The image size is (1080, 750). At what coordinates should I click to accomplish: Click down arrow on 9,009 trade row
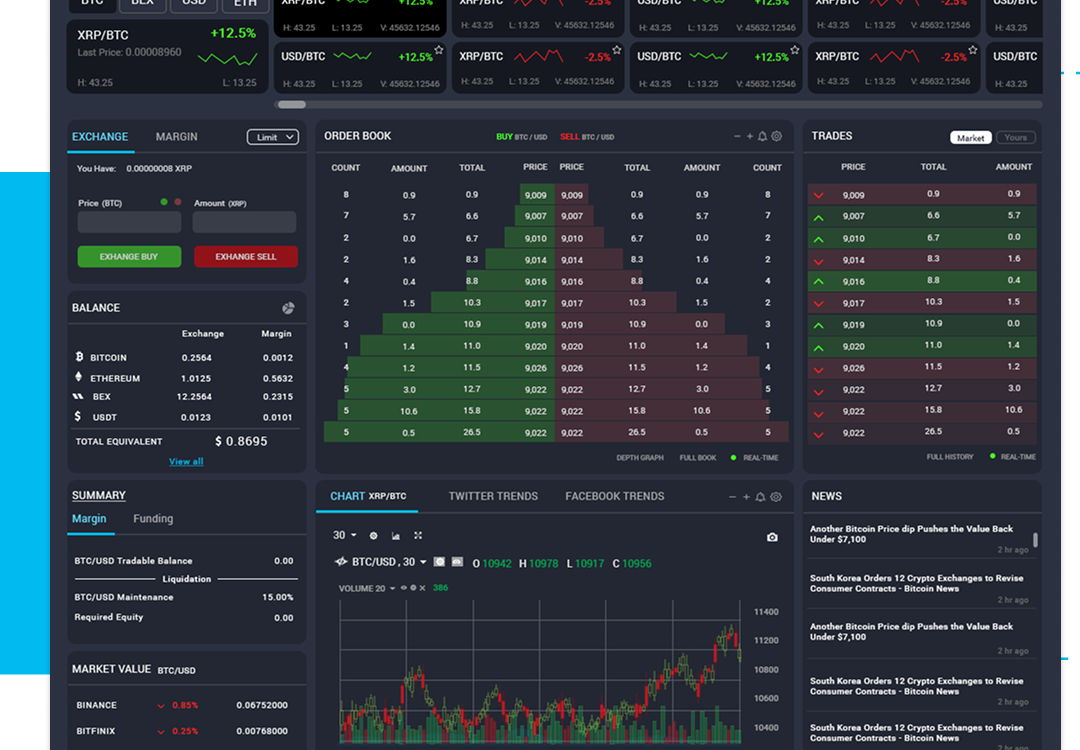click(x=818, y=195)
